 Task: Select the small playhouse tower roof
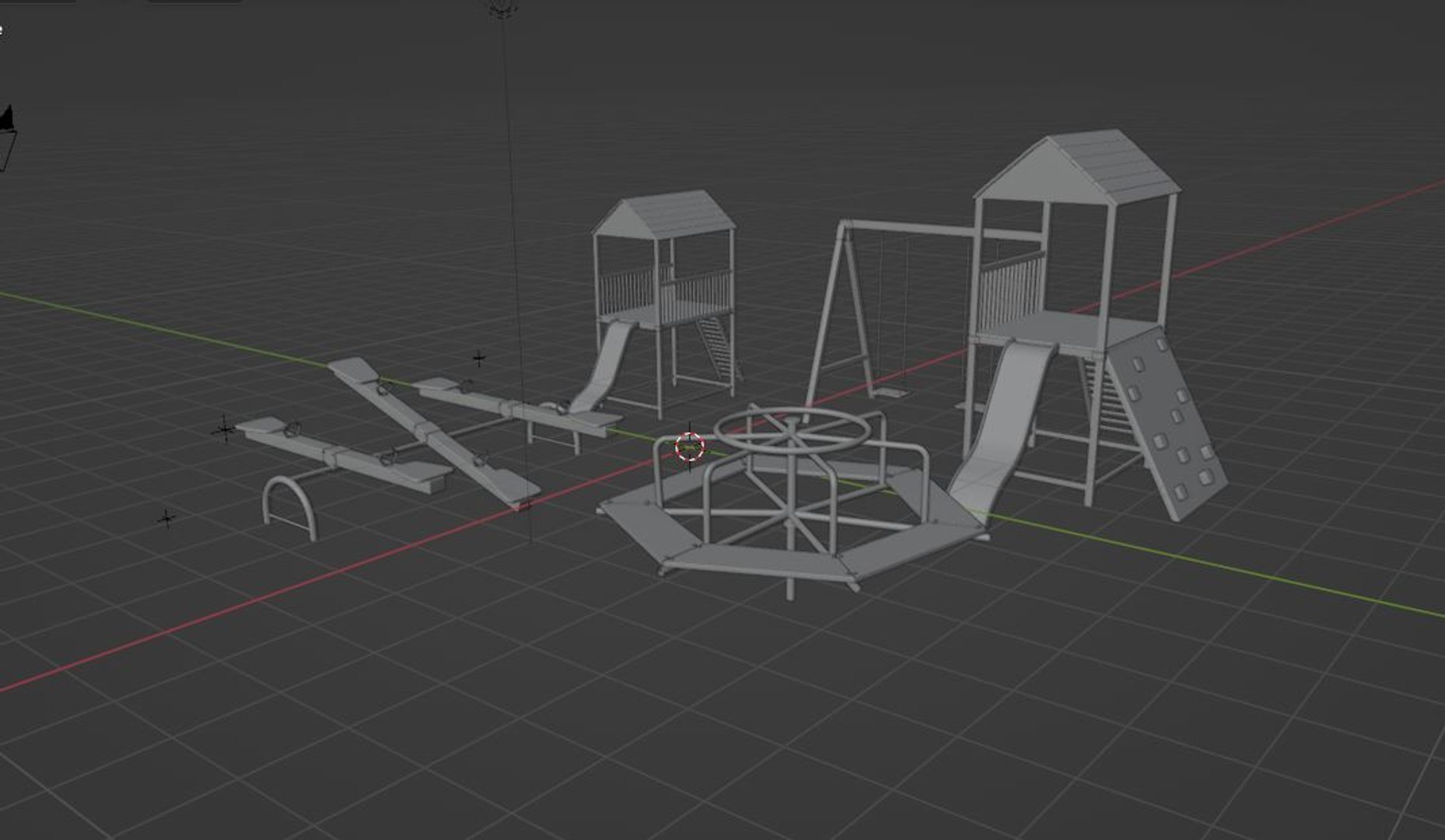point(663,213)
